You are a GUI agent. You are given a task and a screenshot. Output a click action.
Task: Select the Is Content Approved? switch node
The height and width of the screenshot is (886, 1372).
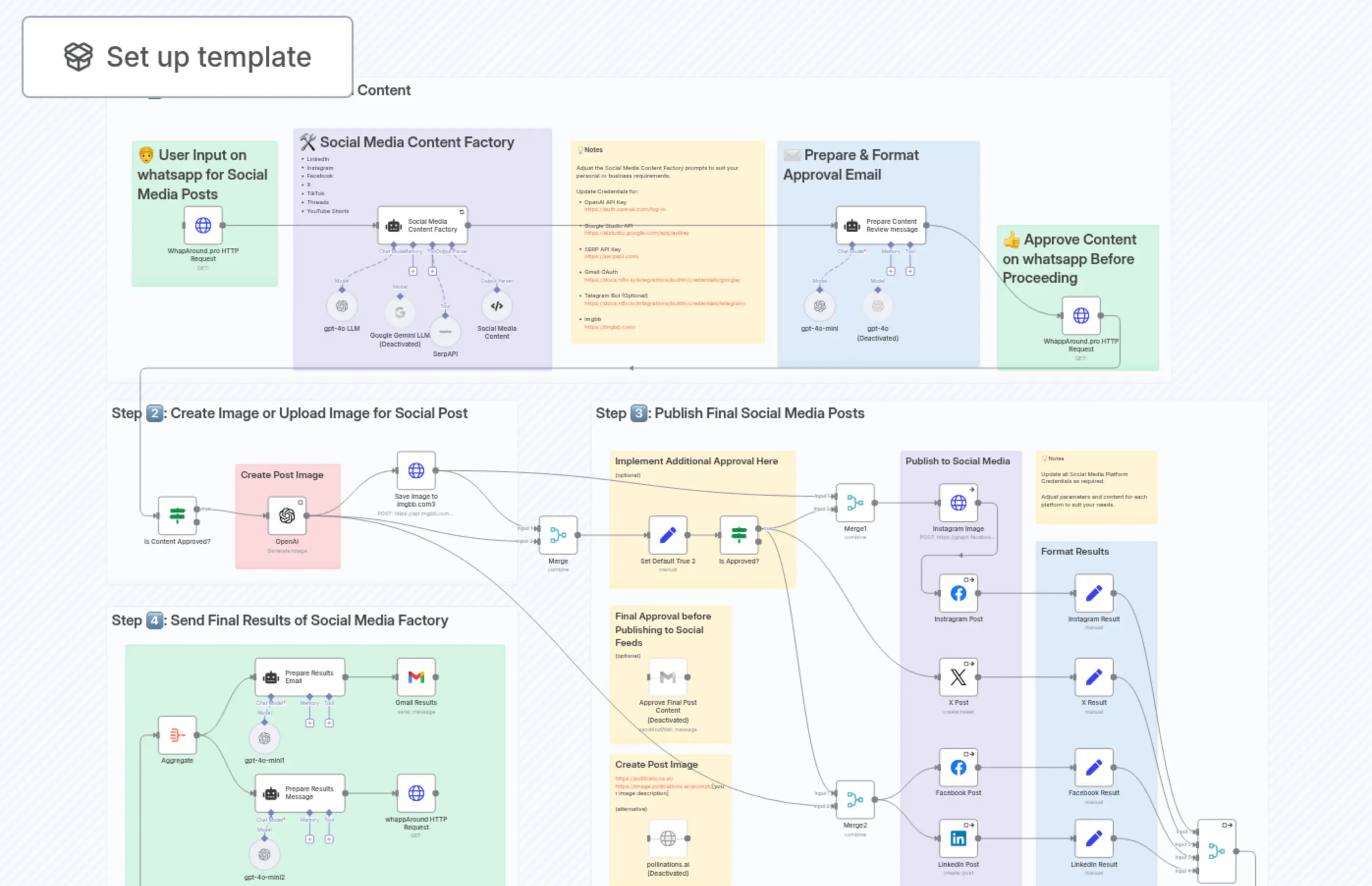pos(177,516)
